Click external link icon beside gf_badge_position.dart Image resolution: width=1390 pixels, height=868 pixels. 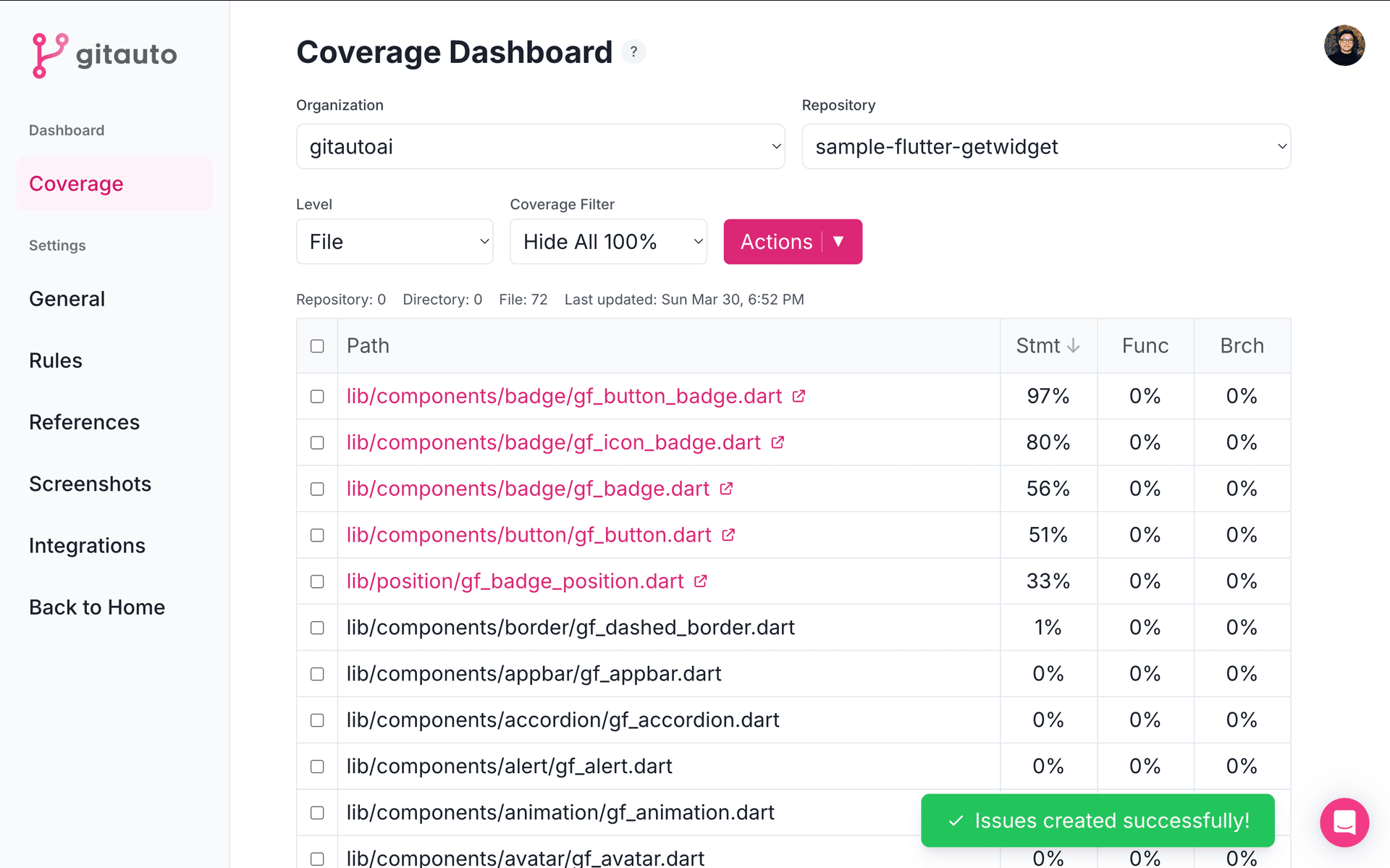[x=700, y=581]
